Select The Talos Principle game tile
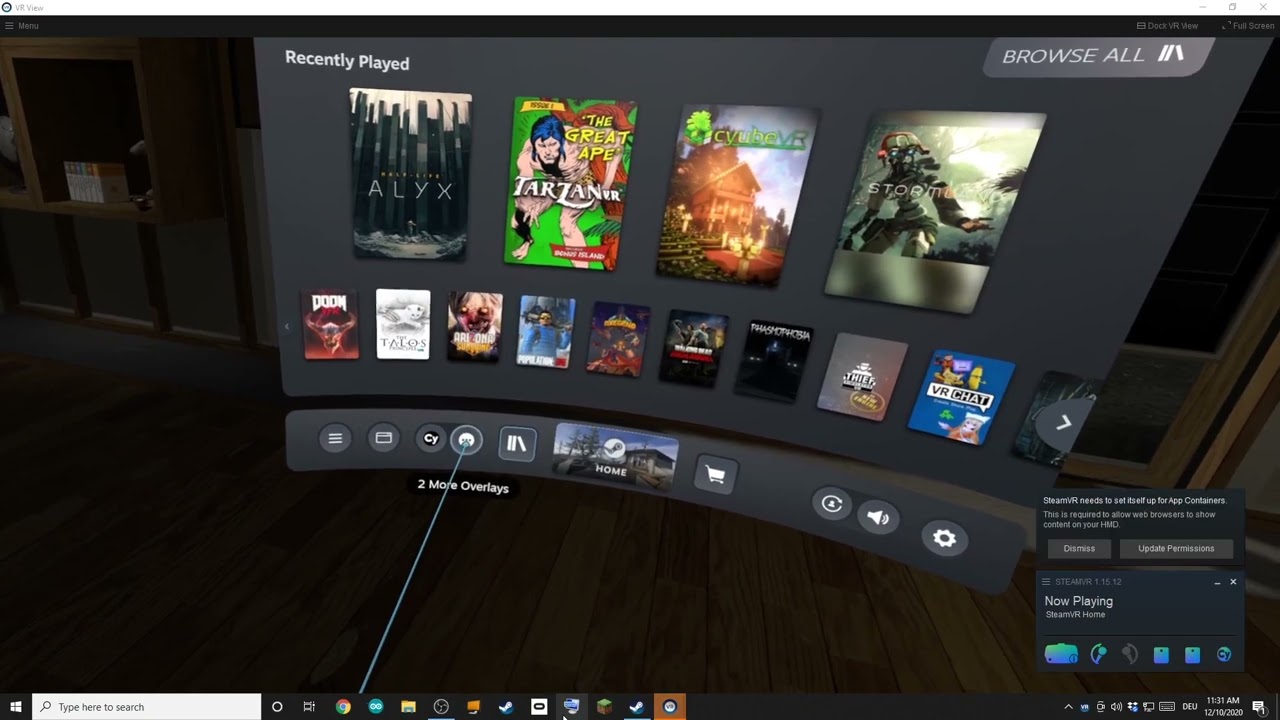Image resolution: width=1280 pixels, height=720 pixels. pos(403,324)
